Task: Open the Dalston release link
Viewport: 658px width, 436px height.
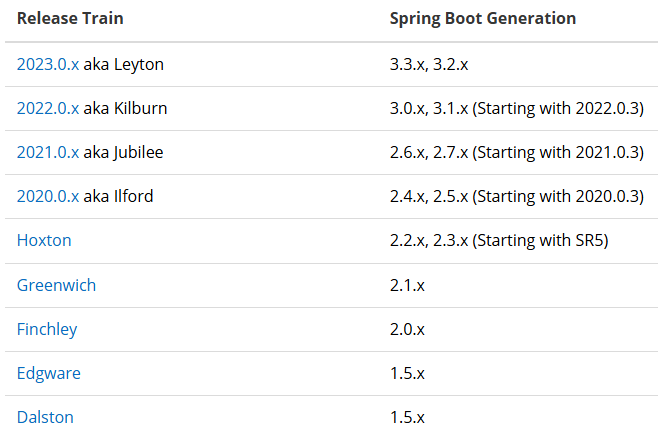Action: pos(45,417)
